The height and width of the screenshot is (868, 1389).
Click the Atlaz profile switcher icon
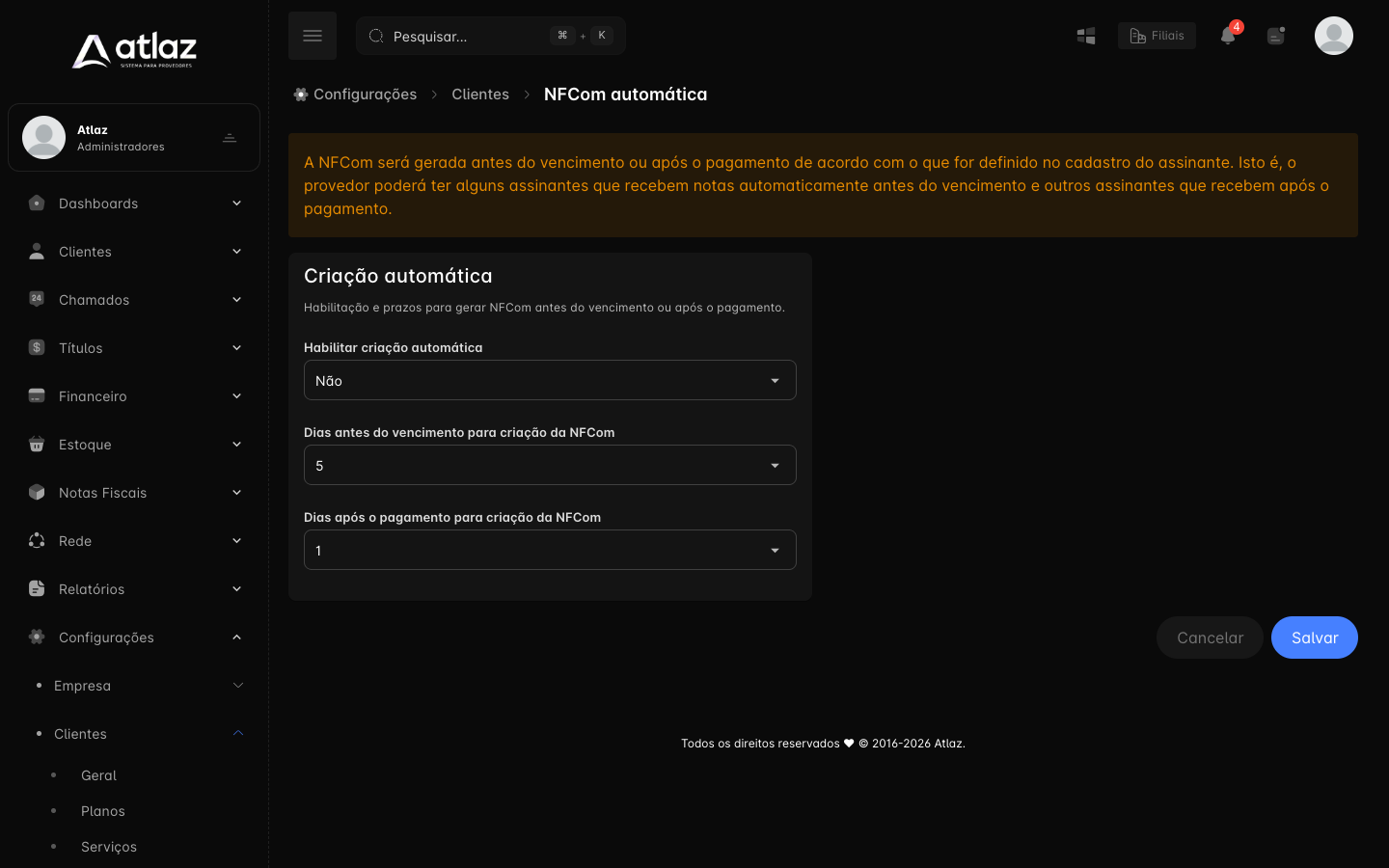coord(230,138)
